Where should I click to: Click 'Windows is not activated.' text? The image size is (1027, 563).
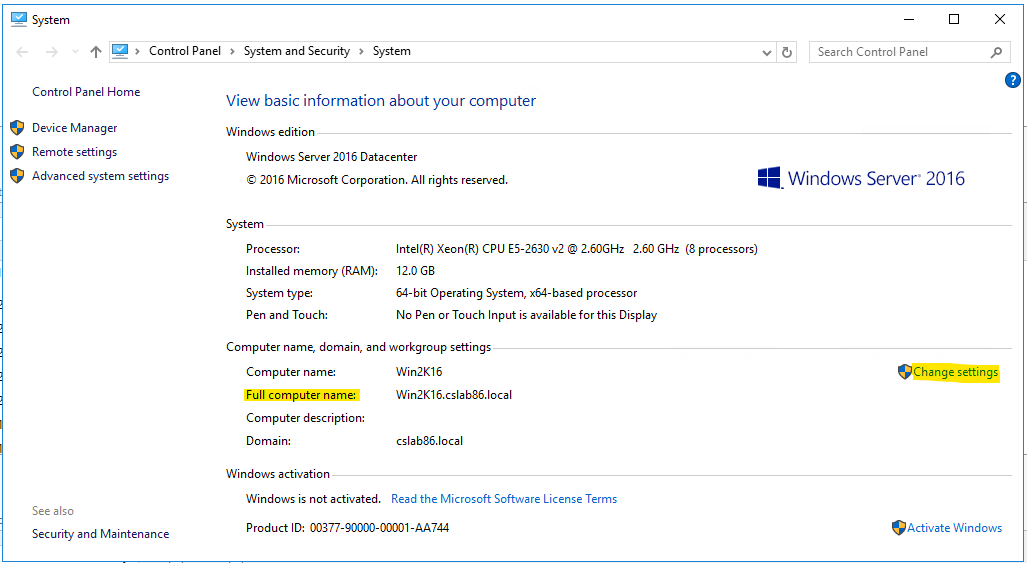click(313, 499)
